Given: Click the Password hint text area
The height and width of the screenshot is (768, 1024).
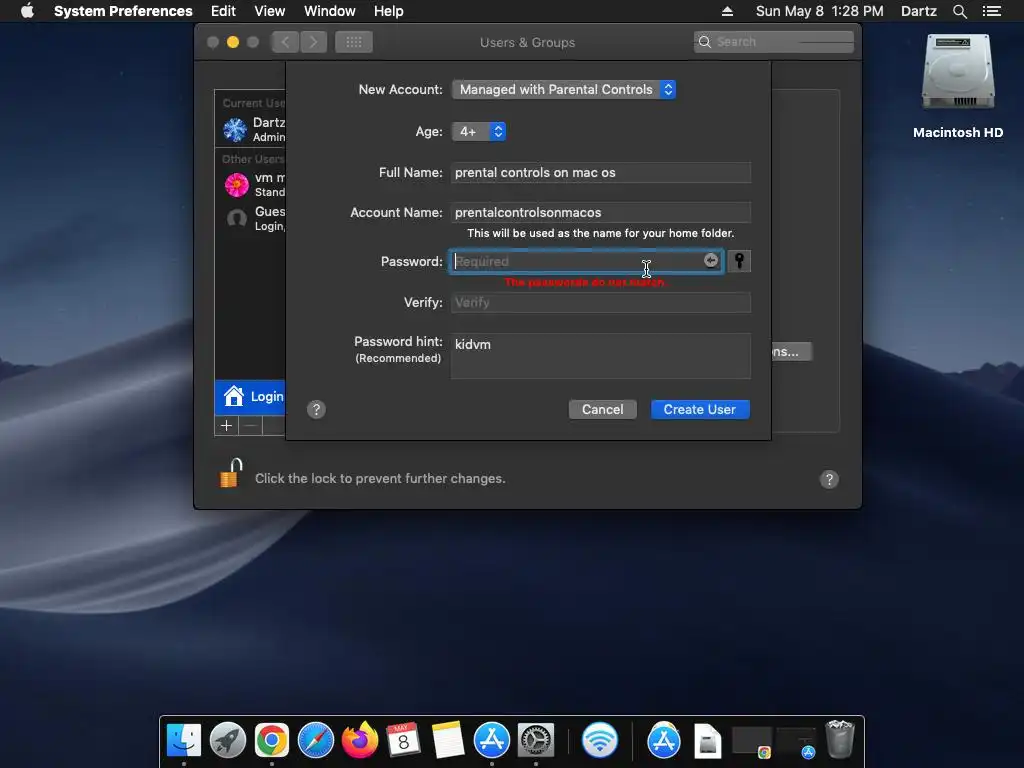Looking at the screenshot, I should click(601, 356).
